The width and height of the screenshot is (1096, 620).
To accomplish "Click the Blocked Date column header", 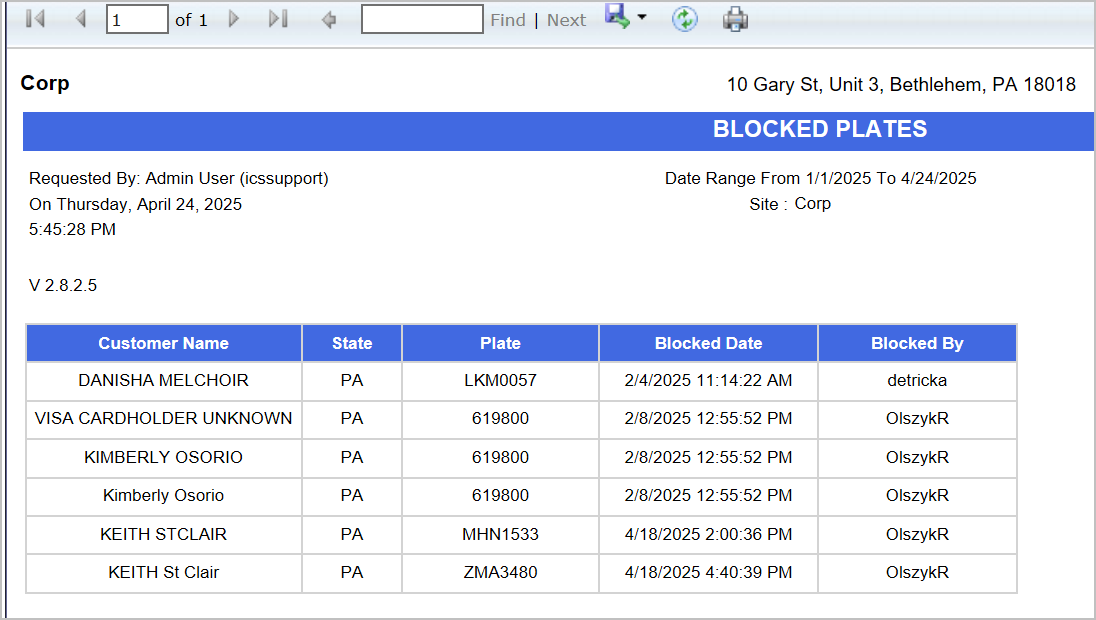I will pos(708,343).
